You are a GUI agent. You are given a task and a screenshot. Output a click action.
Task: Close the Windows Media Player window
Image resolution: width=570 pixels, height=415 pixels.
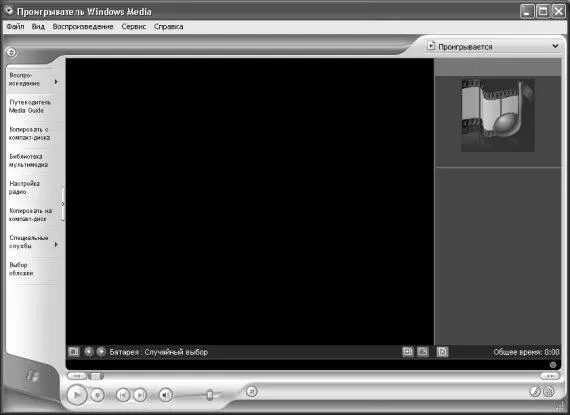[558, 11]
